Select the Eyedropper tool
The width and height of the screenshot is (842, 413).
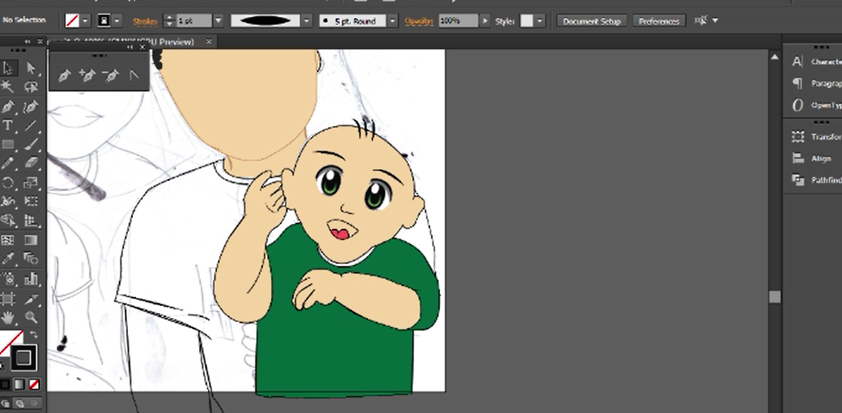coord(8,259)
